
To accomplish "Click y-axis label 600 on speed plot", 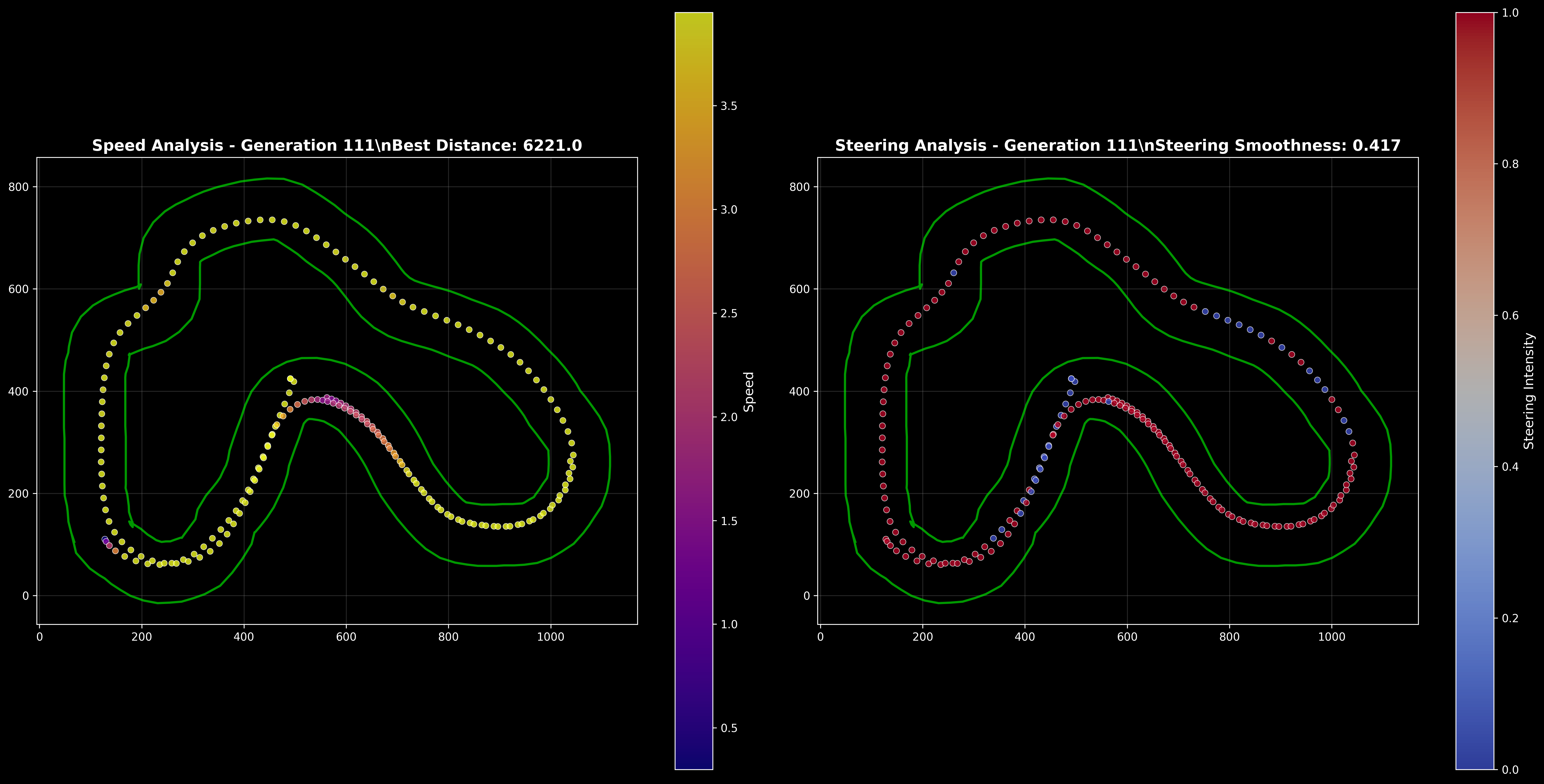I will [x=18, y=289].
